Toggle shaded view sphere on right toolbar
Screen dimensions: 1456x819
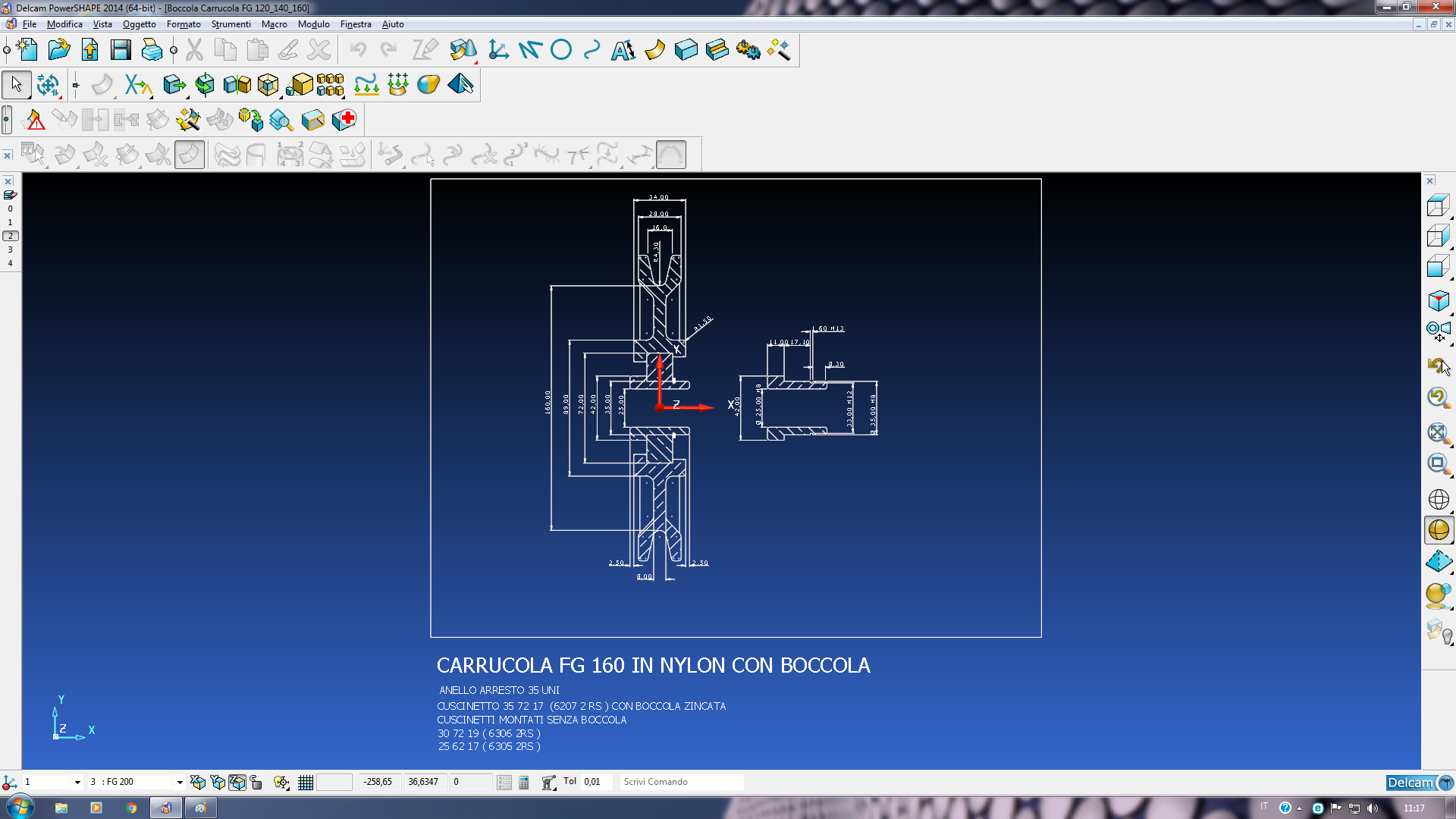click(x=1438, y=530)
